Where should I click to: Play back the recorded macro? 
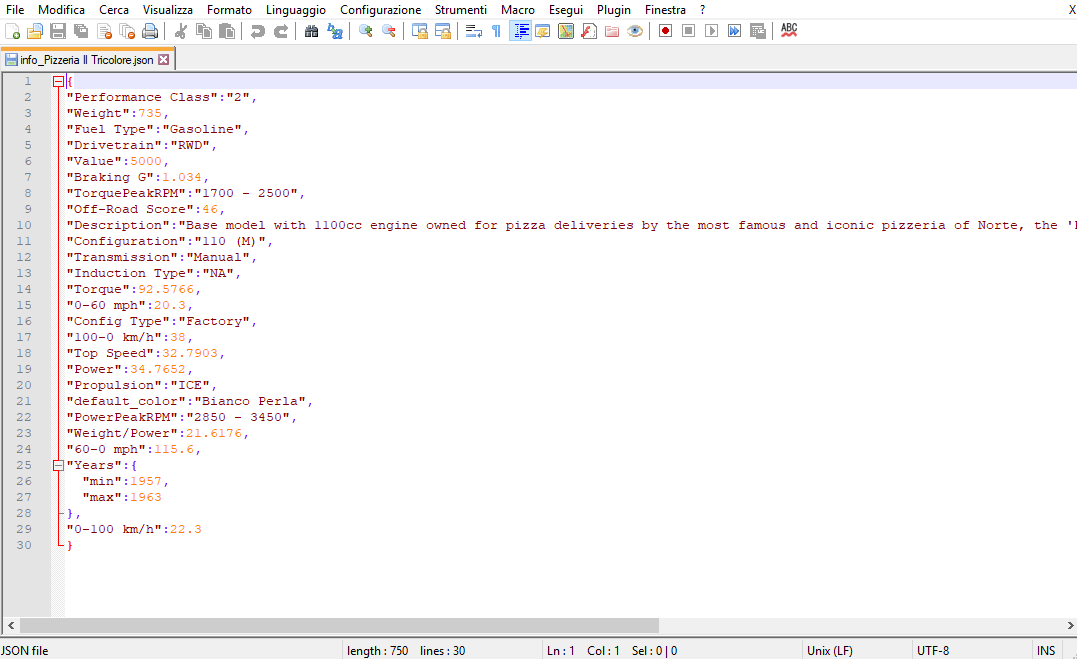point(712,31)
